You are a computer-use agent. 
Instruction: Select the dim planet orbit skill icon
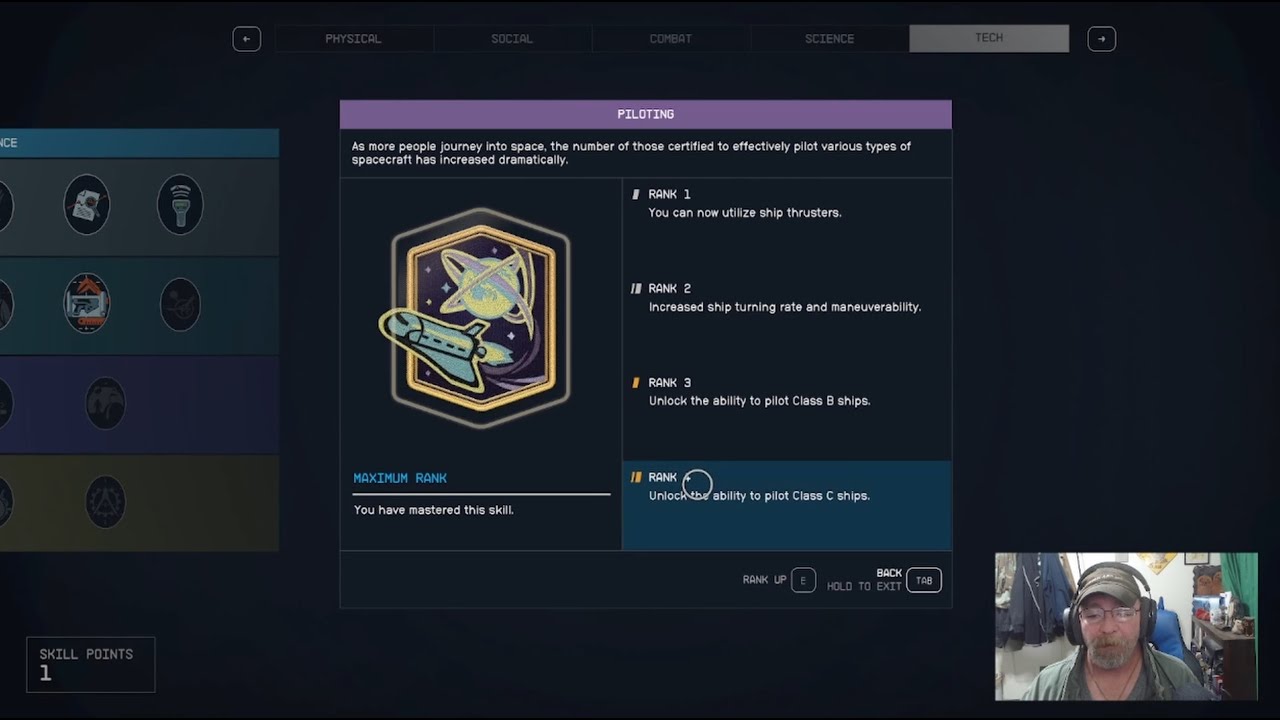(180, 304)
